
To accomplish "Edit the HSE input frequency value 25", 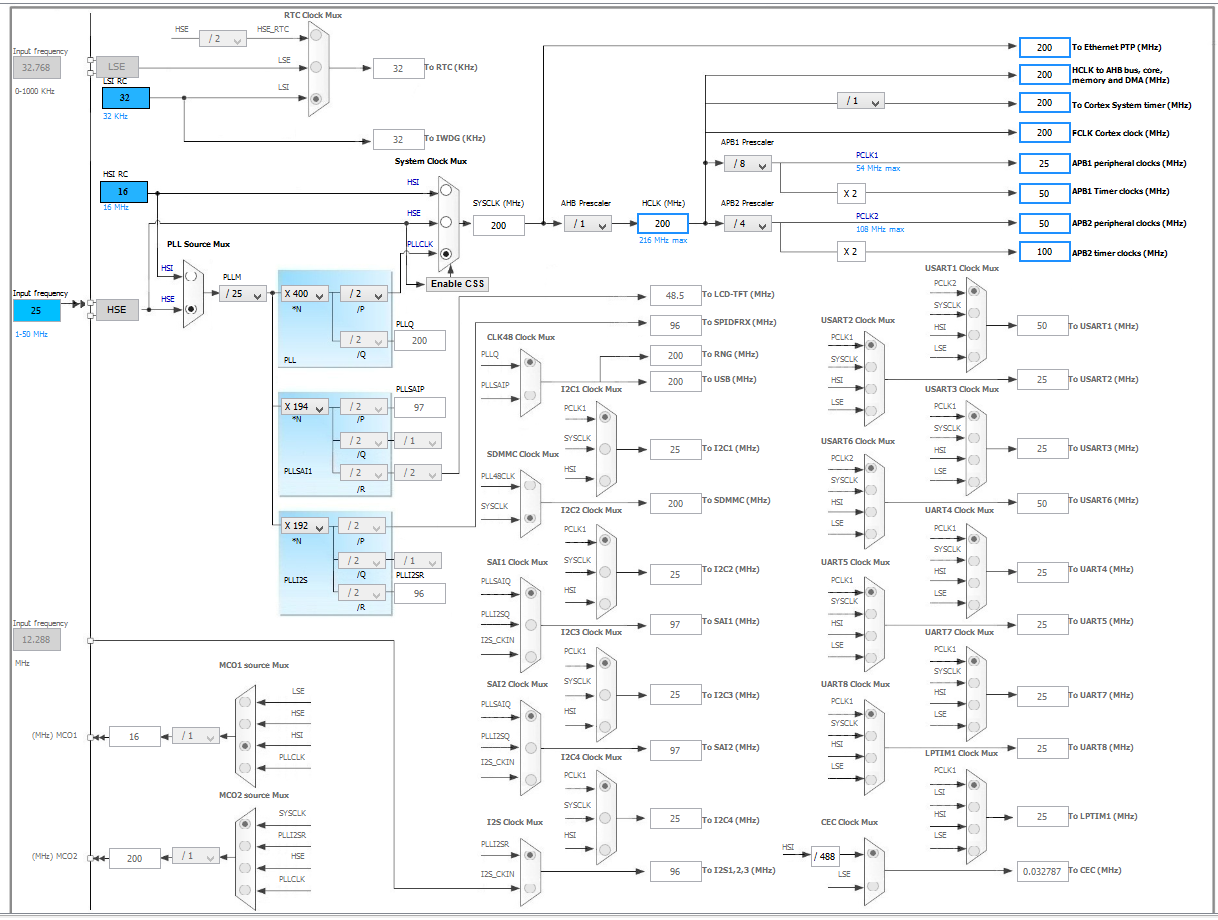I will coord(36,310).
